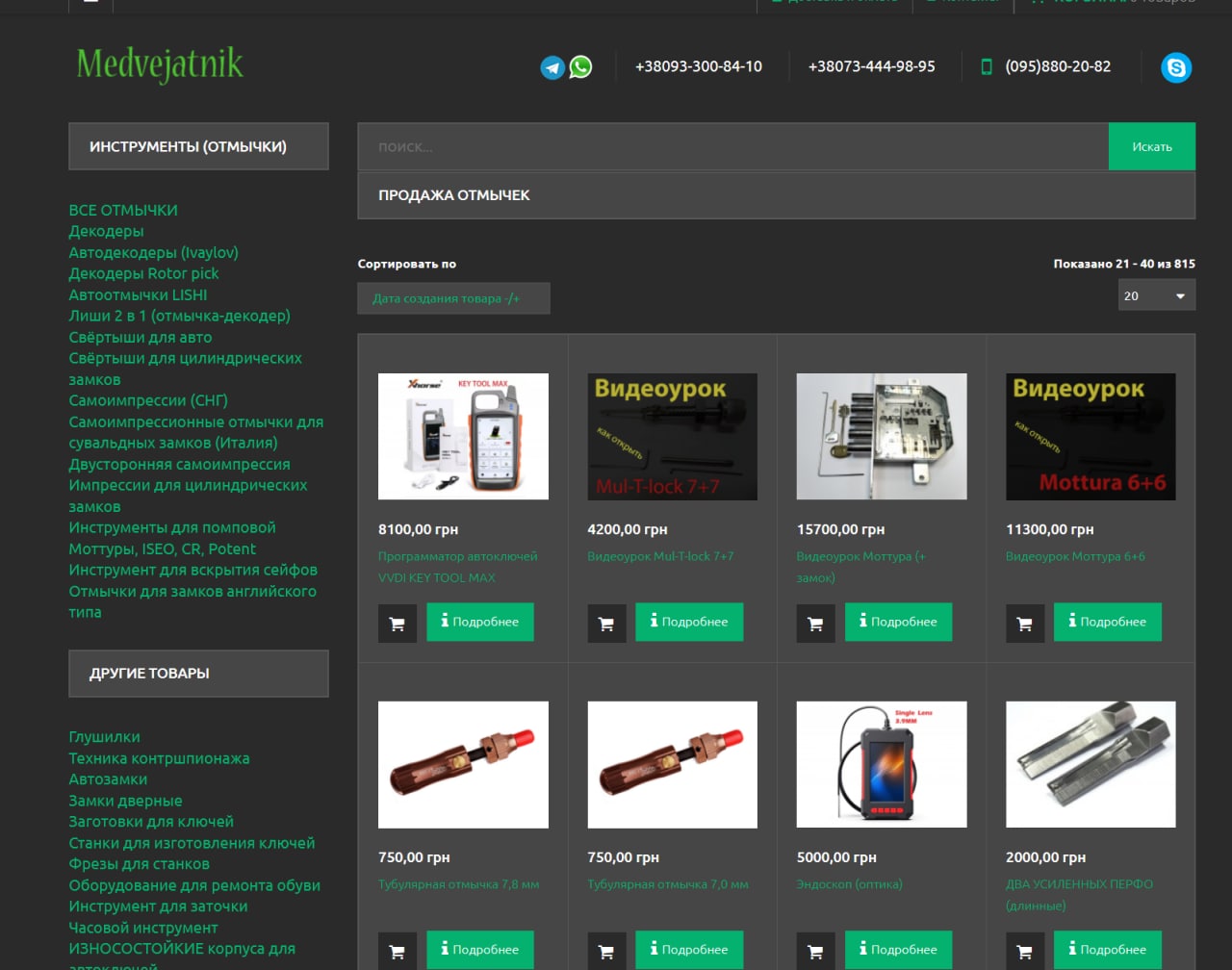Open Лиши 2 в 1 (отмычка-декодер)
Viewport: 1232px width, 970px height.
tap(179, 316)
